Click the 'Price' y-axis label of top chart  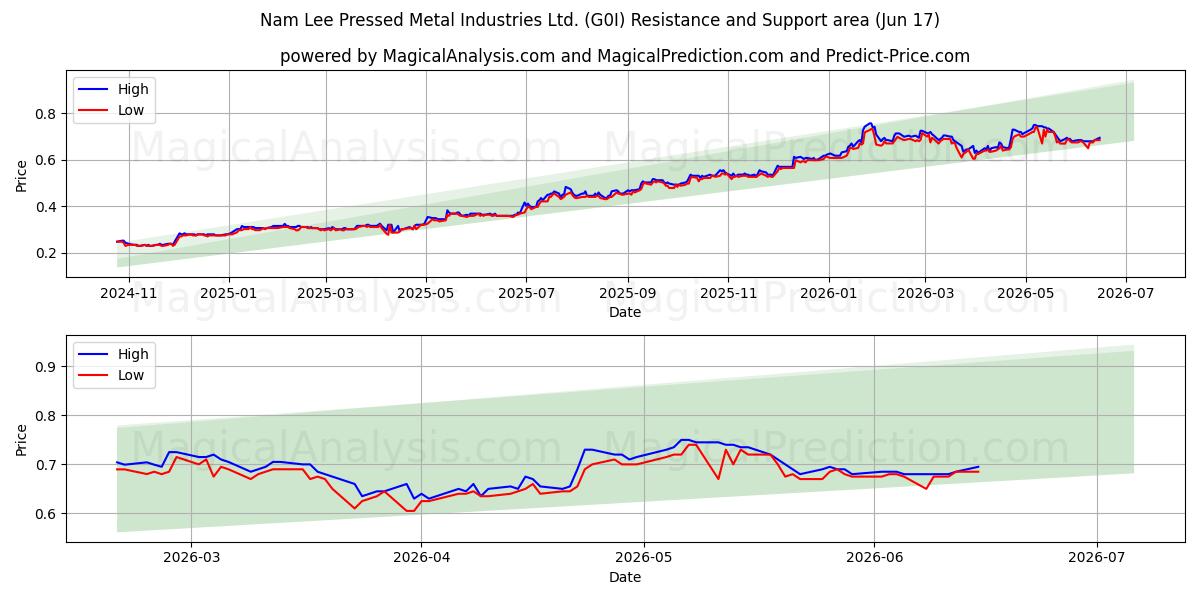[x=22, y=174]
